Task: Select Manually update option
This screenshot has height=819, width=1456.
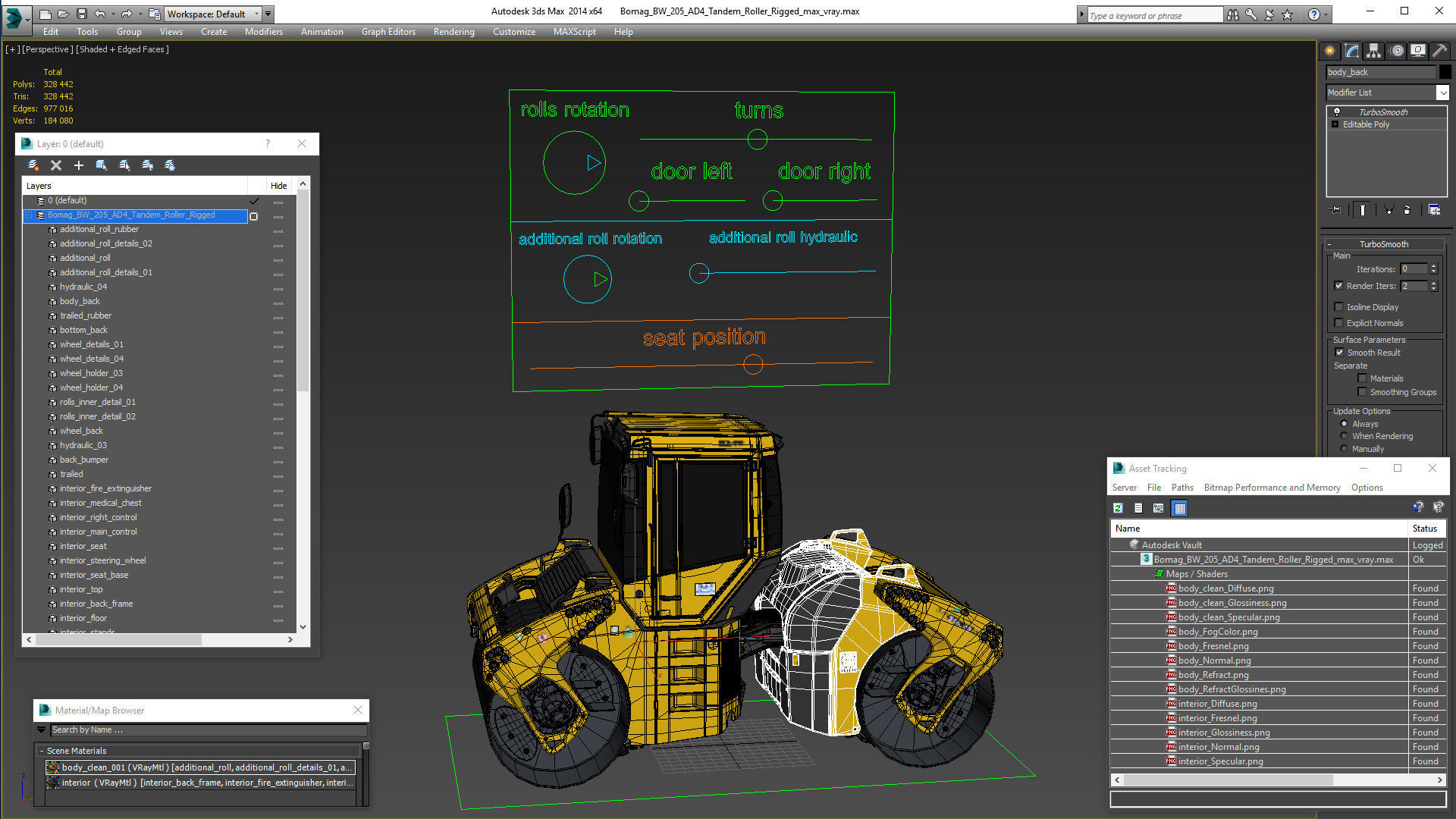Action: [1344, 449]
